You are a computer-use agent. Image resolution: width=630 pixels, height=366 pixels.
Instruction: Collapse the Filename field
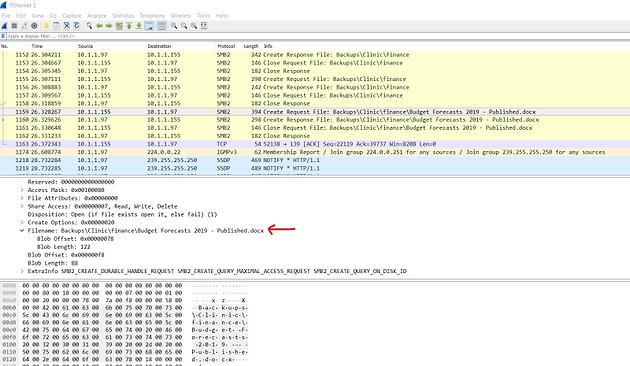(22, 231)
